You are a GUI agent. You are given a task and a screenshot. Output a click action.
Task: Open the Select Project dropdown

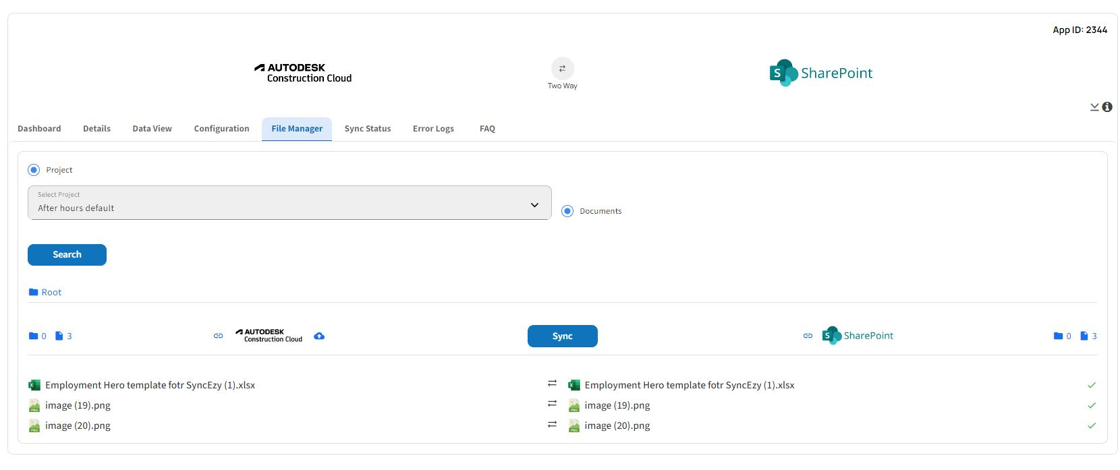[289, 203]
